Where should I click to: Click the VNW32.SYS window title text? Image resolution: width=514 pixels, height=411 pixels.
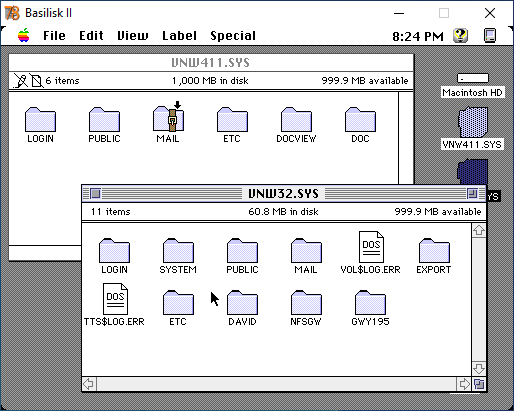coord(283,194)
